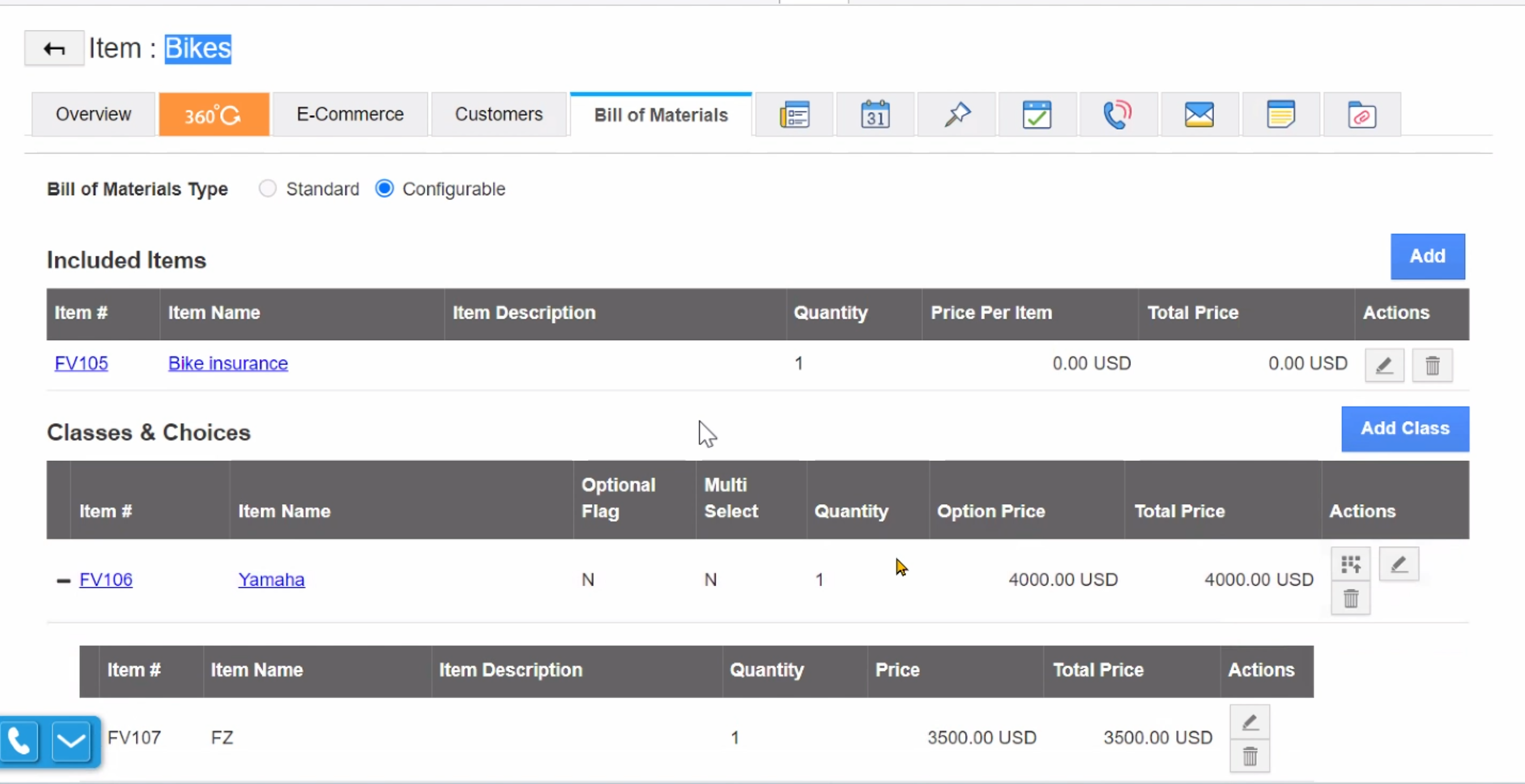Click the floating phone call widget
The image size is (1525, 784).
tap(19, 741)
